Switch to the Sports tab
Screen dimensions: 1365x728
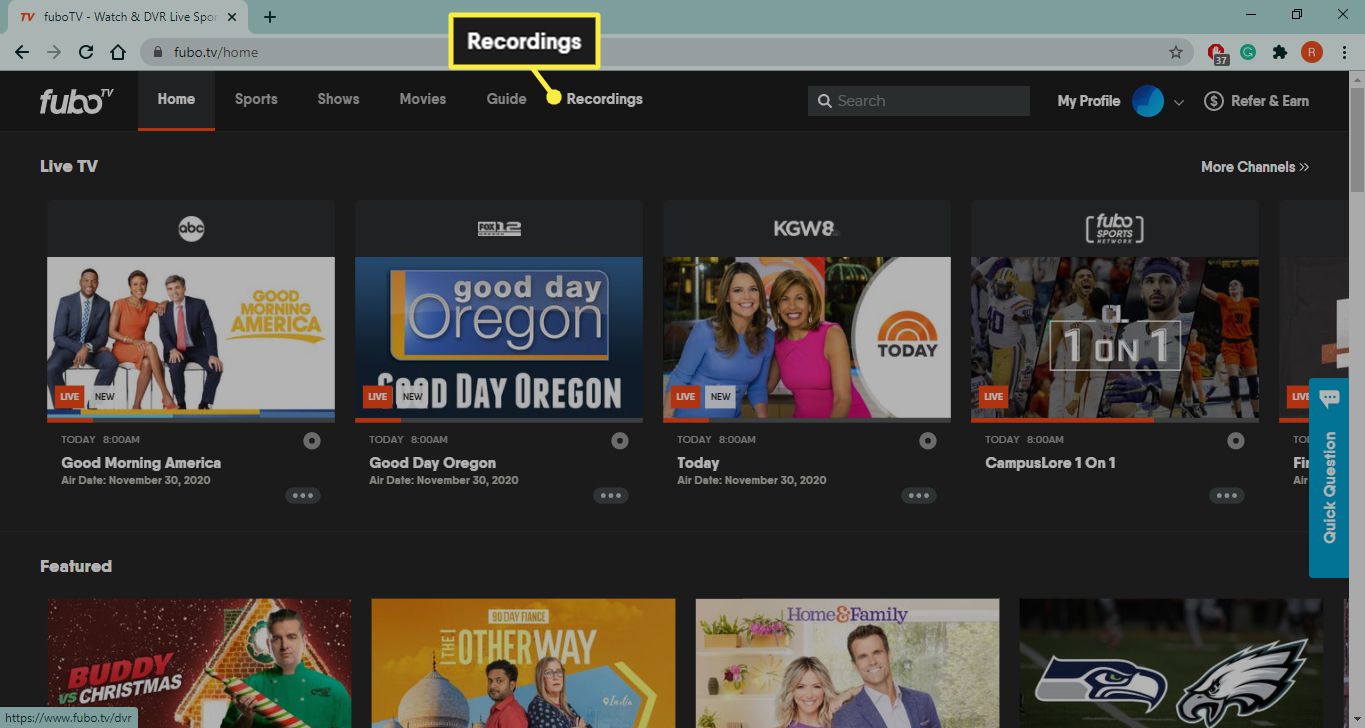pos(256,99)
